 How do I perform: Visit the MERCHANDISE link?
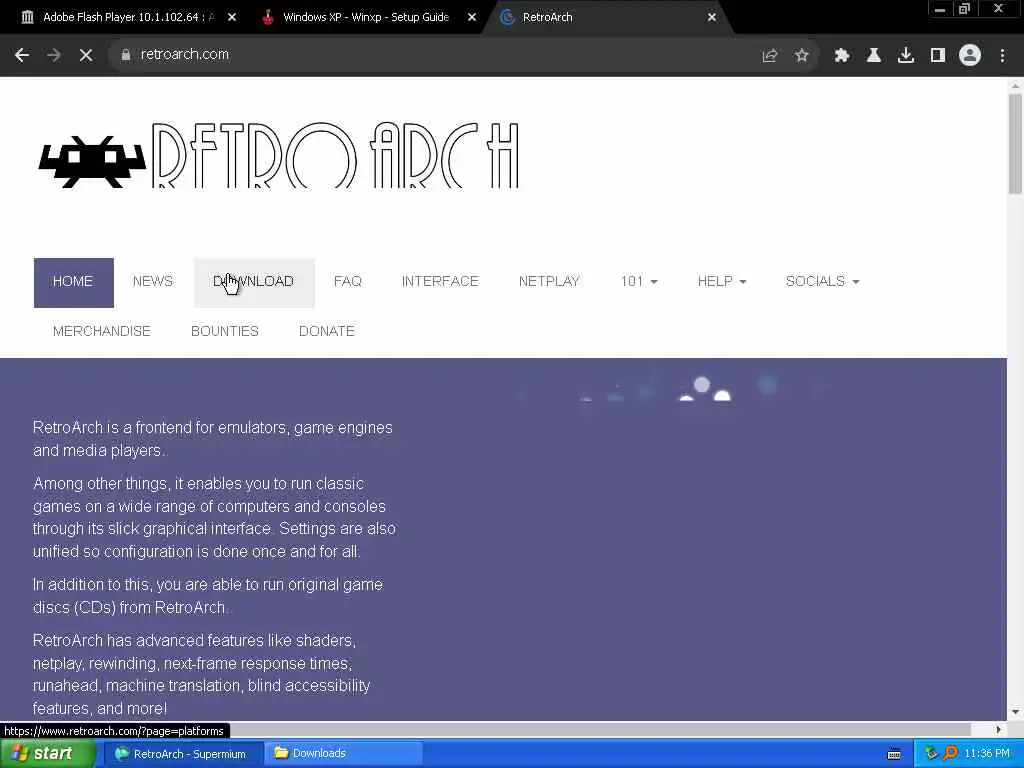pos(102,331)
